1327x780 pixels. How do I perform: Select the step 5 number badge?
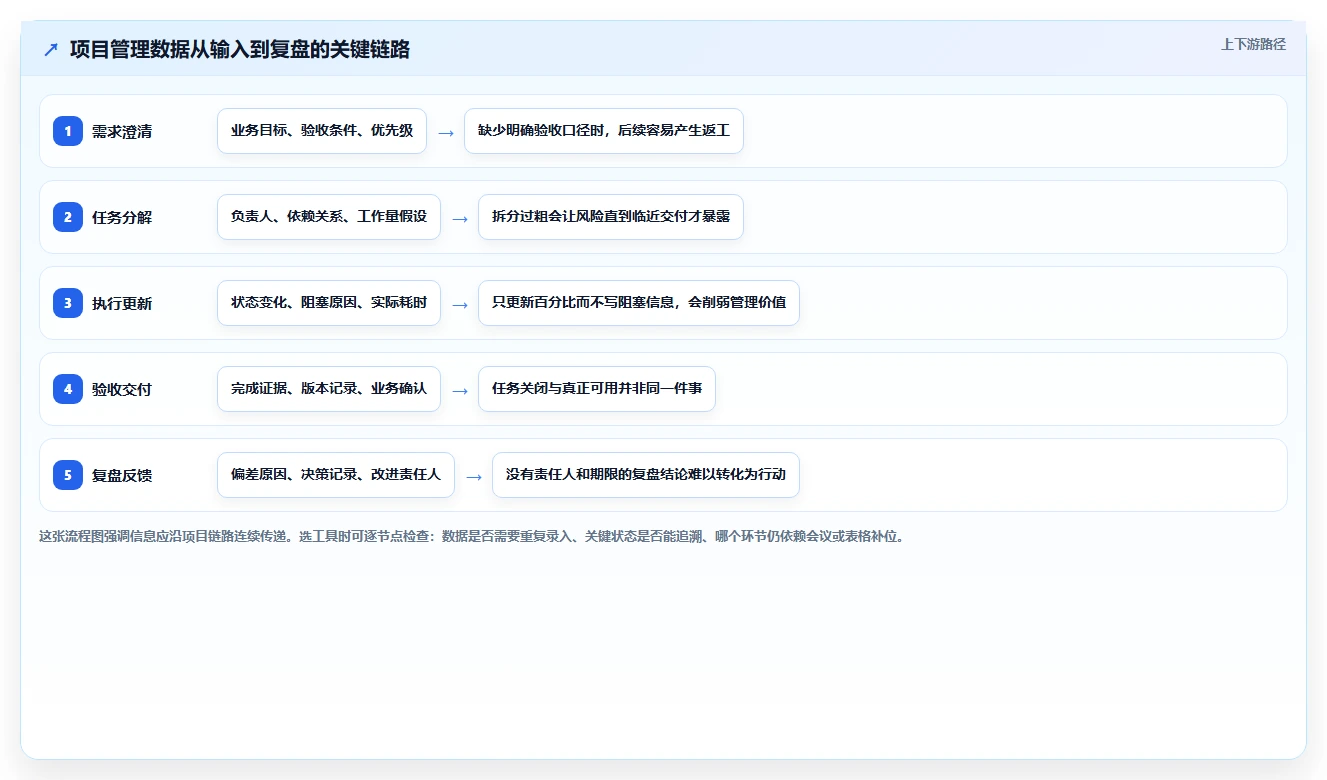coord(68,475)
